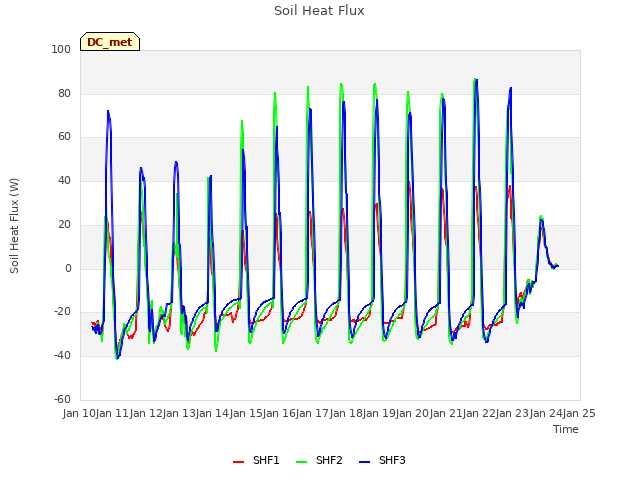Click the Jan 22 x-axis label
This screenshot has width=640, height=480.
479,413
